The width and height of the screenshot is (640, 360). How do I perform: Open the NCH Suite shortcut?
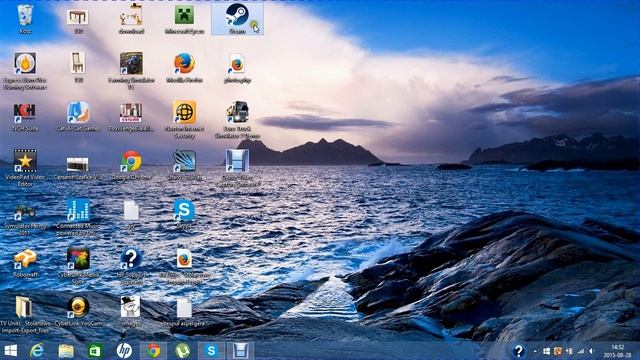(x=24, y=113)
